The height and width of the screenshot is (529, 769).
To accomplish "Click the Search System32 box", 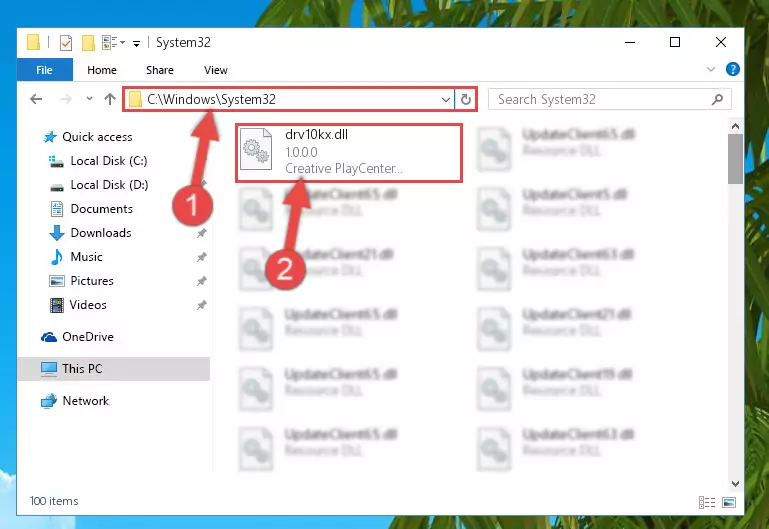I will pyautogui.click(x=610, y=100).
